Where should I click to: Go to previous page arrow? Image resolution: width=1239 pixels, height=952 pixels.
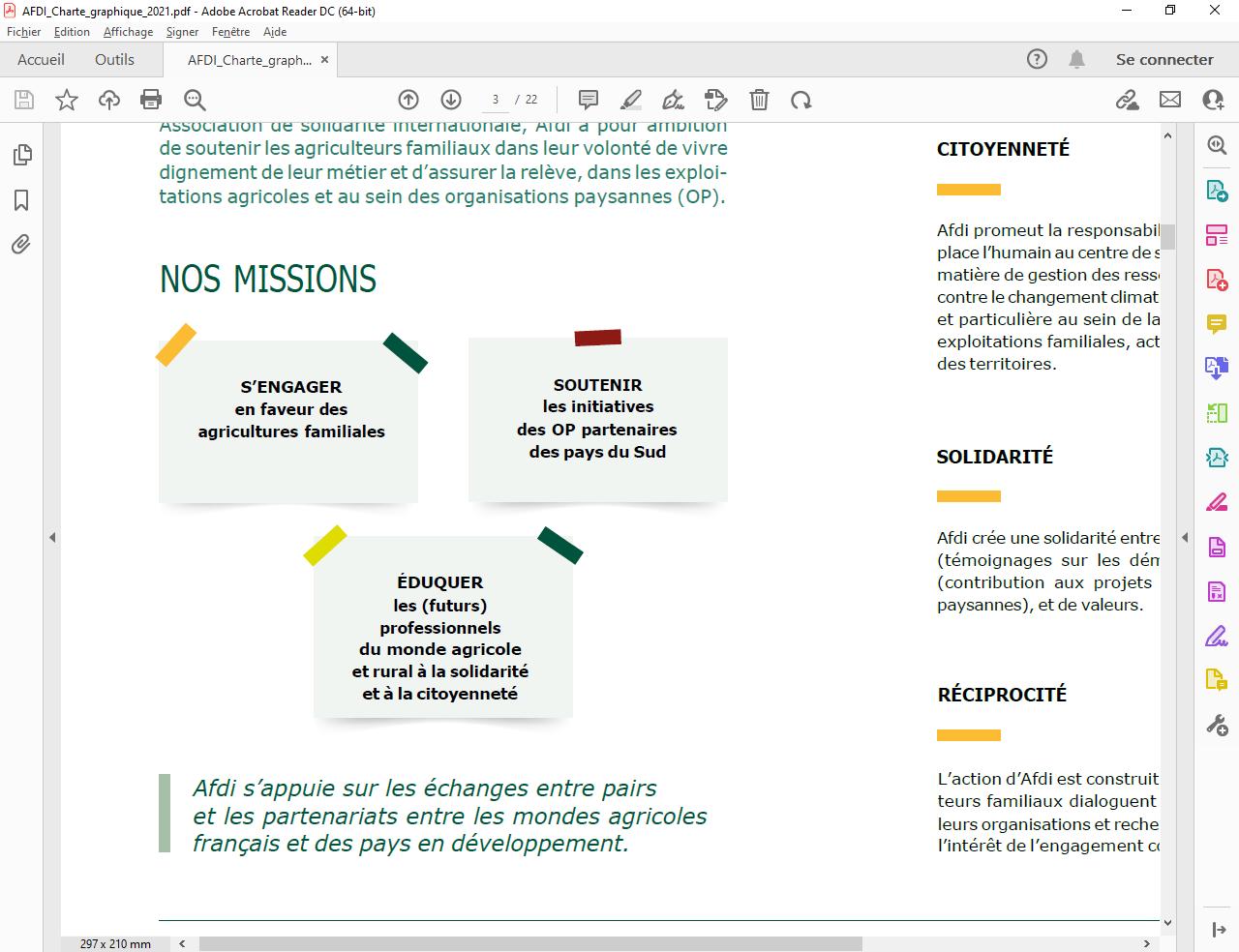408,100
